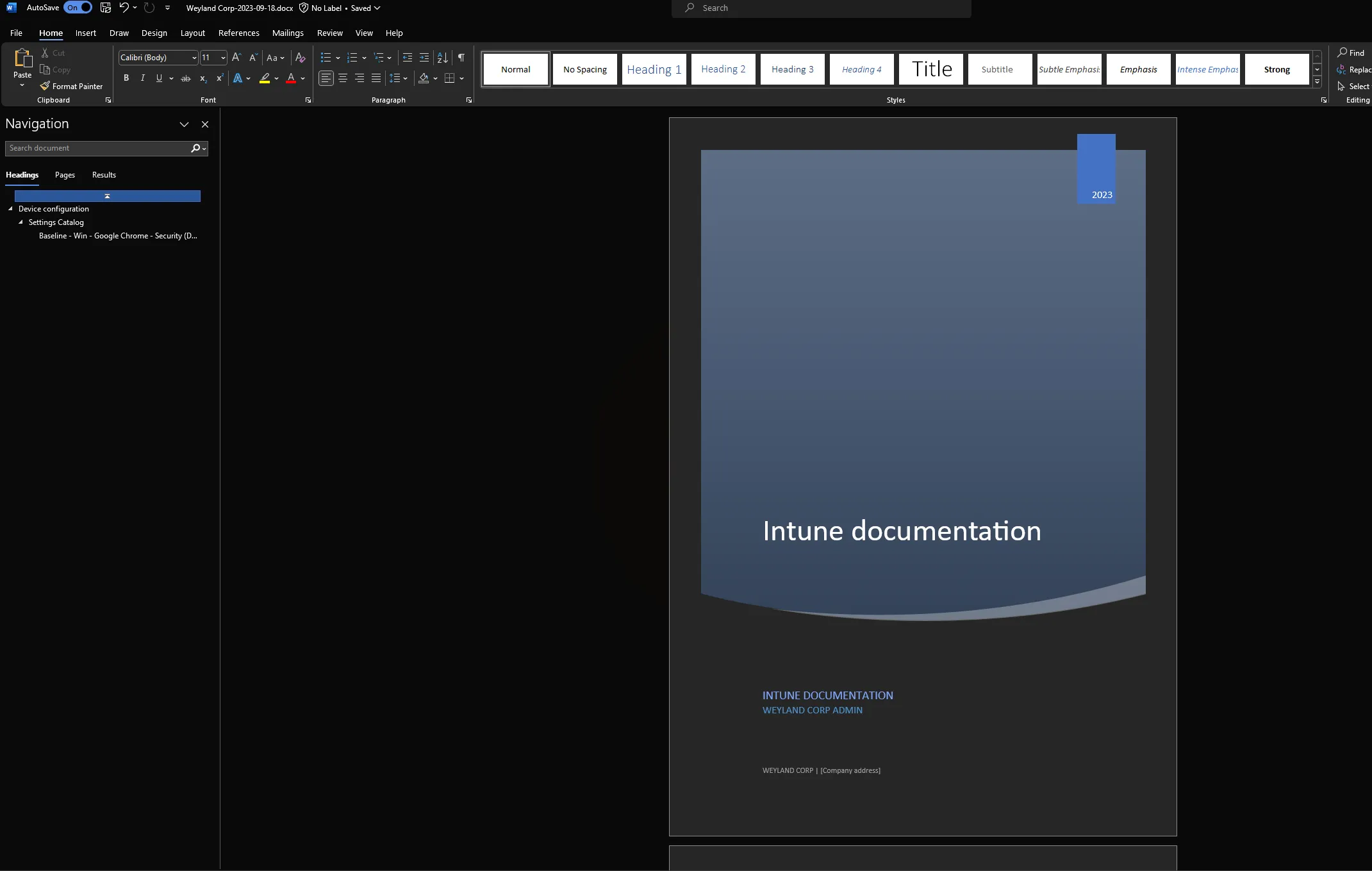Screen dimensions: 1372x871
Task: Open Navigation pane task options chevron
Action: 184,124
